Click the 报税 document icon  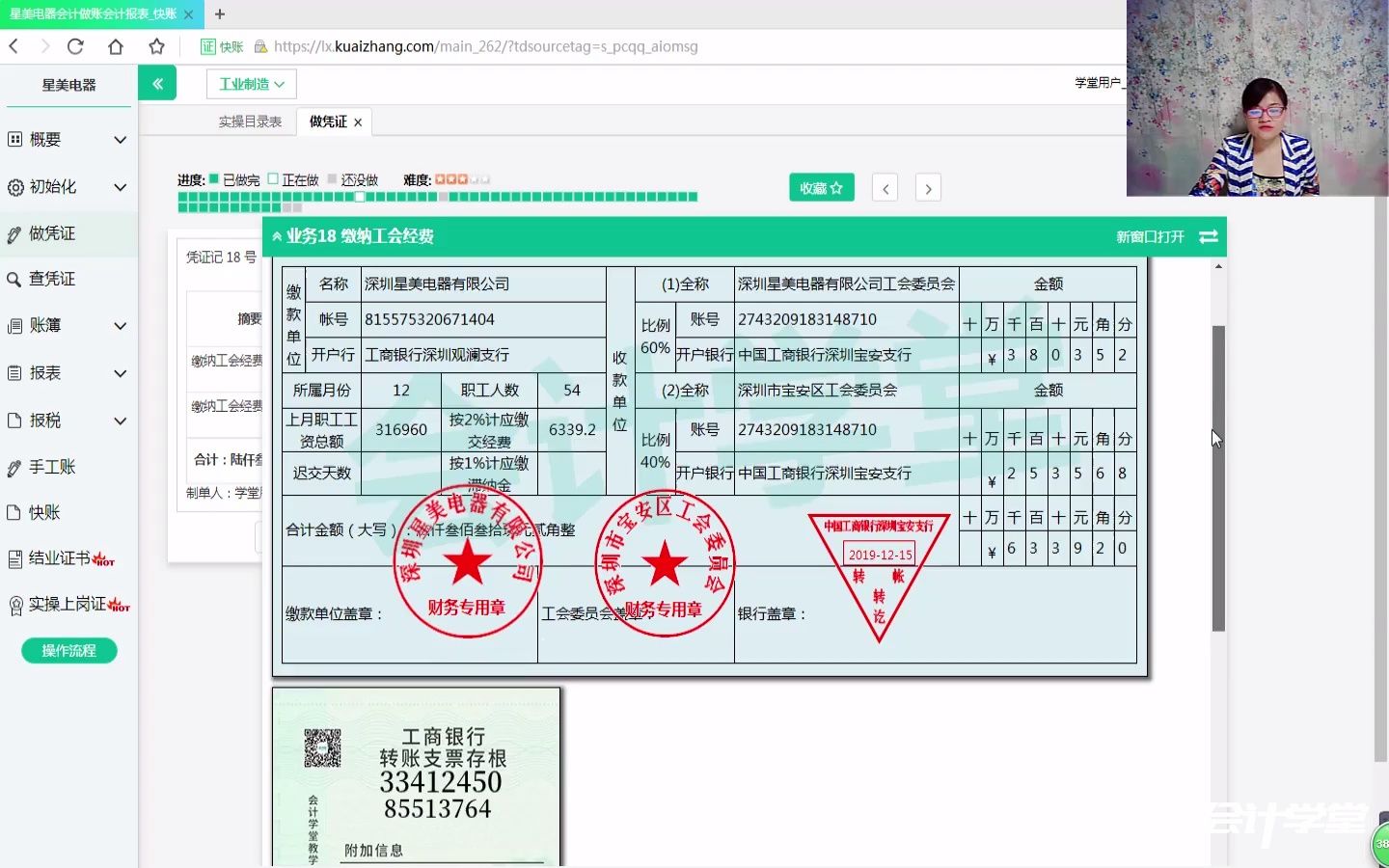[14, 420]
